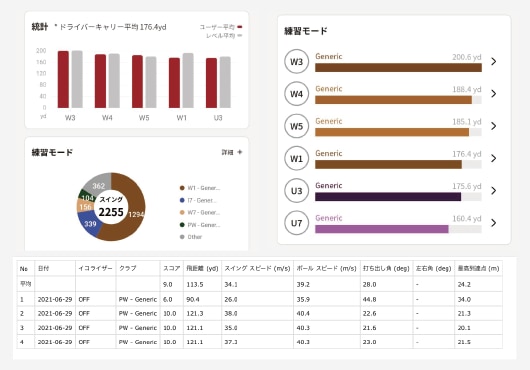Select the U7 club circle icon
This screenshot has height=370, width=530.
click(x=296, y=223)
